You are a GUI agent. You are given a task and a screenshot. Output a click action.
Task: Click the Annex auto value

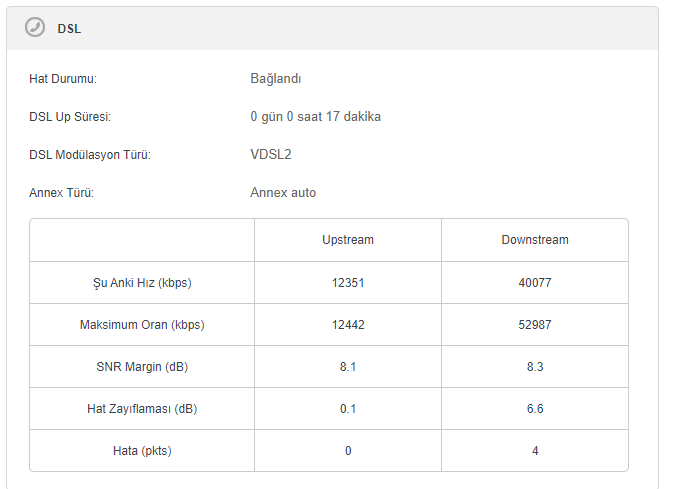coord(283,193)
